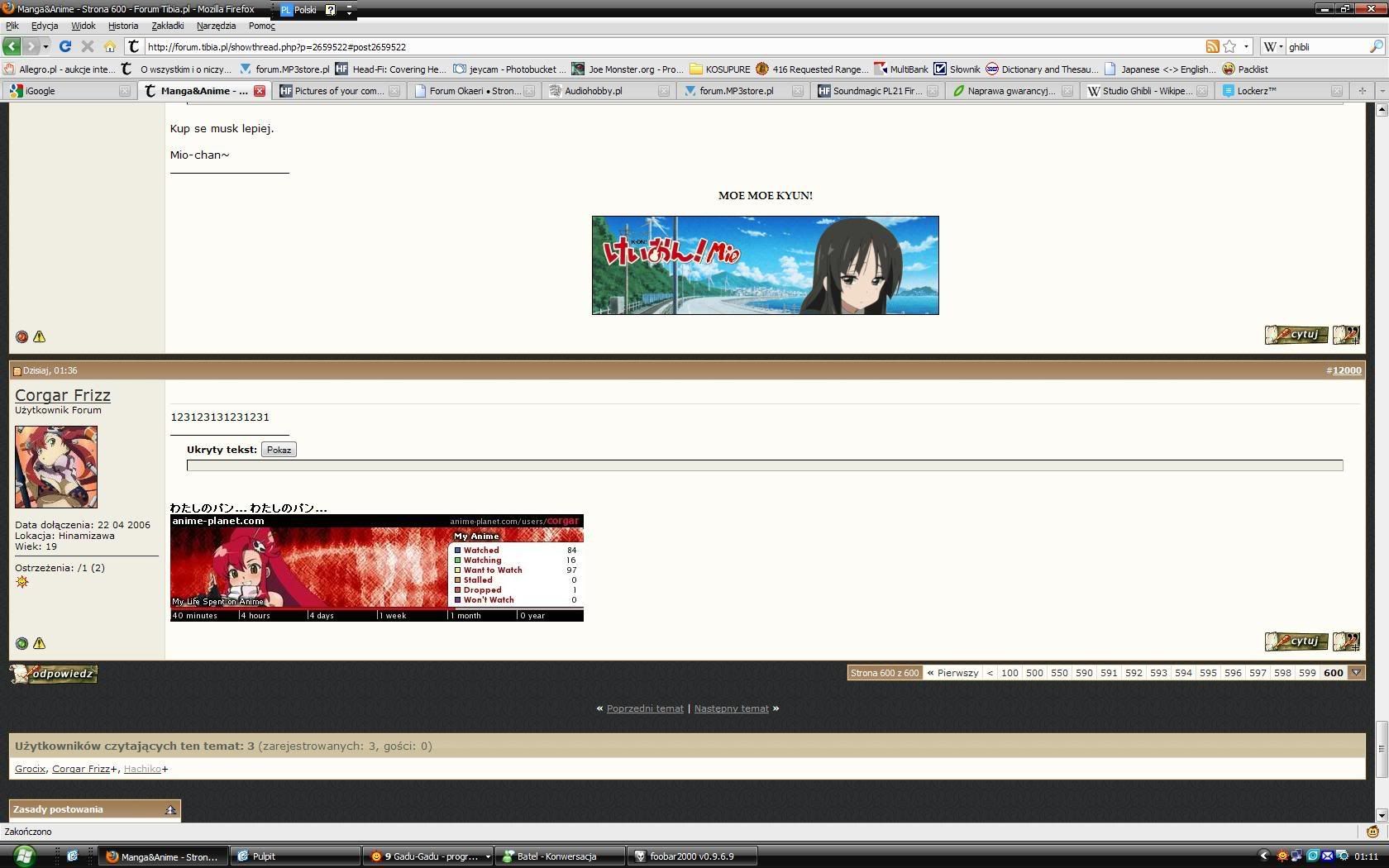Click the RSS feed icon in address bar
This screenshot has height=868, width=1389.
[1212, 46]
